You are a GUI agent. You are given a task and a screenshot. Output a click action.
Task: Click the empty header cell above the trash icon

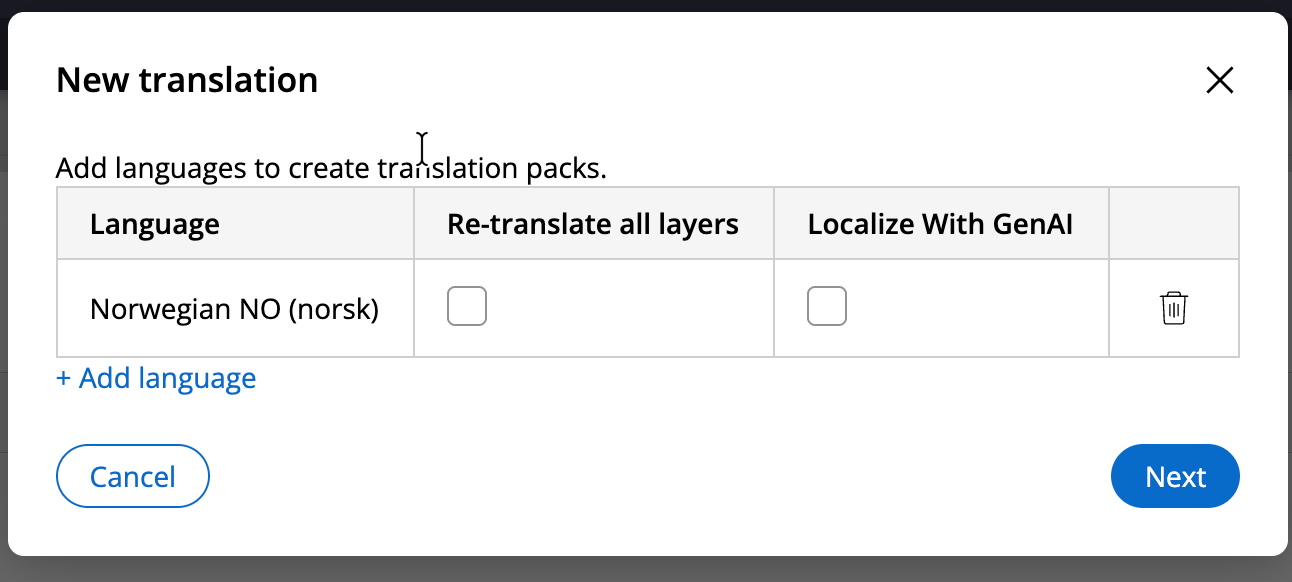coord(1173,224)
